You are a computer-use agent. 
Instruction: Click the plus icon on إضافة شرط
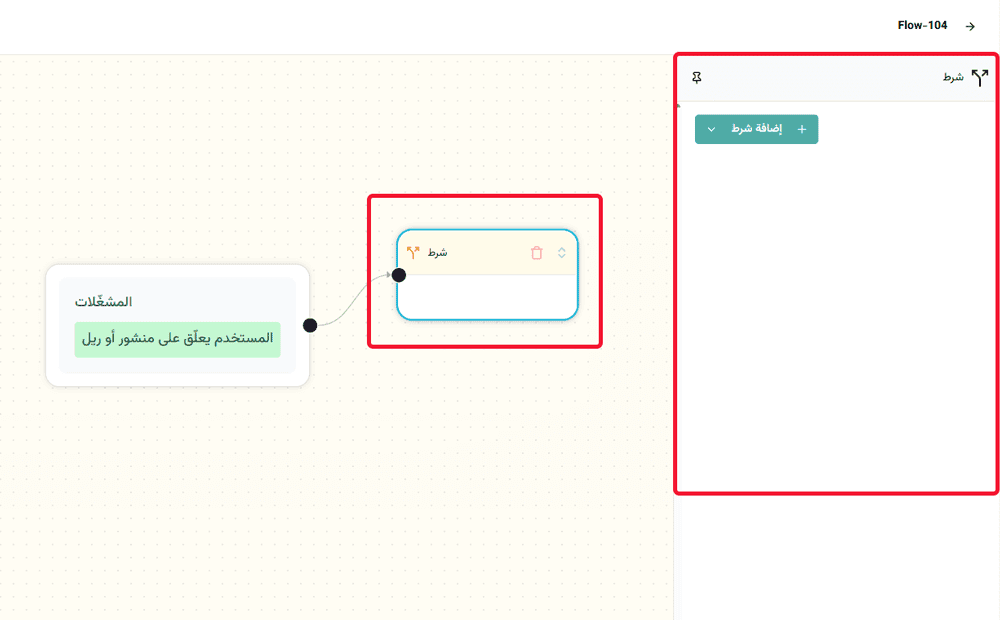802,129
